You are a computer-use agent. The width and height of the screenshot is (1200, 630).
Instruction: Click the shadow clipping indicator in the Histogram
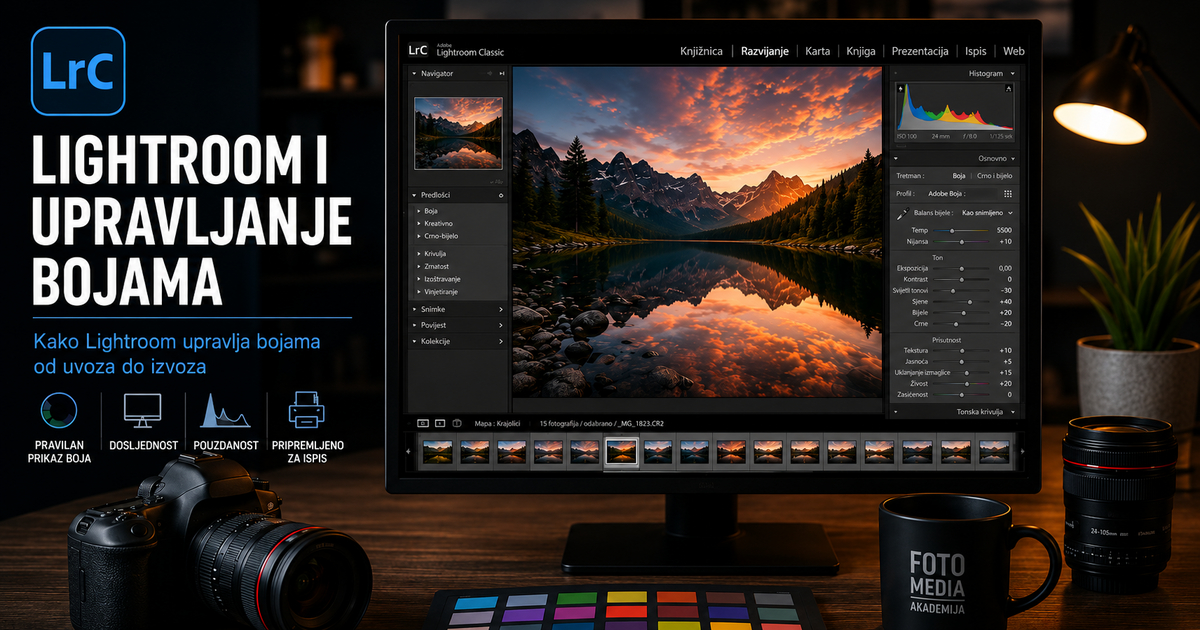coord(901,89)
